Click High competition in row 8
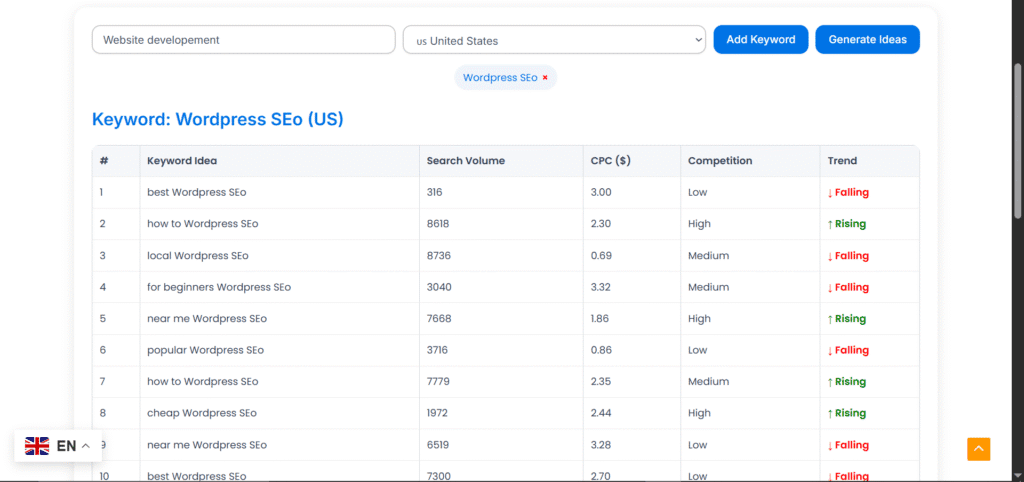The width and height of the screenshot is (1024, 482). pyautogui.click(x=699, y=413)
